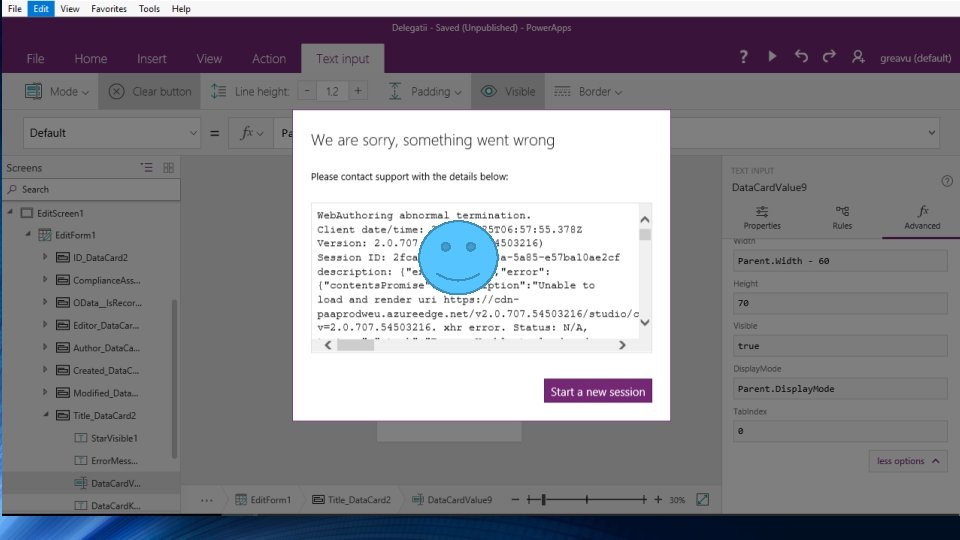
Task: Click EditForm1 breadcrumb
Action: pyautogui.click(x=263, y=500)
